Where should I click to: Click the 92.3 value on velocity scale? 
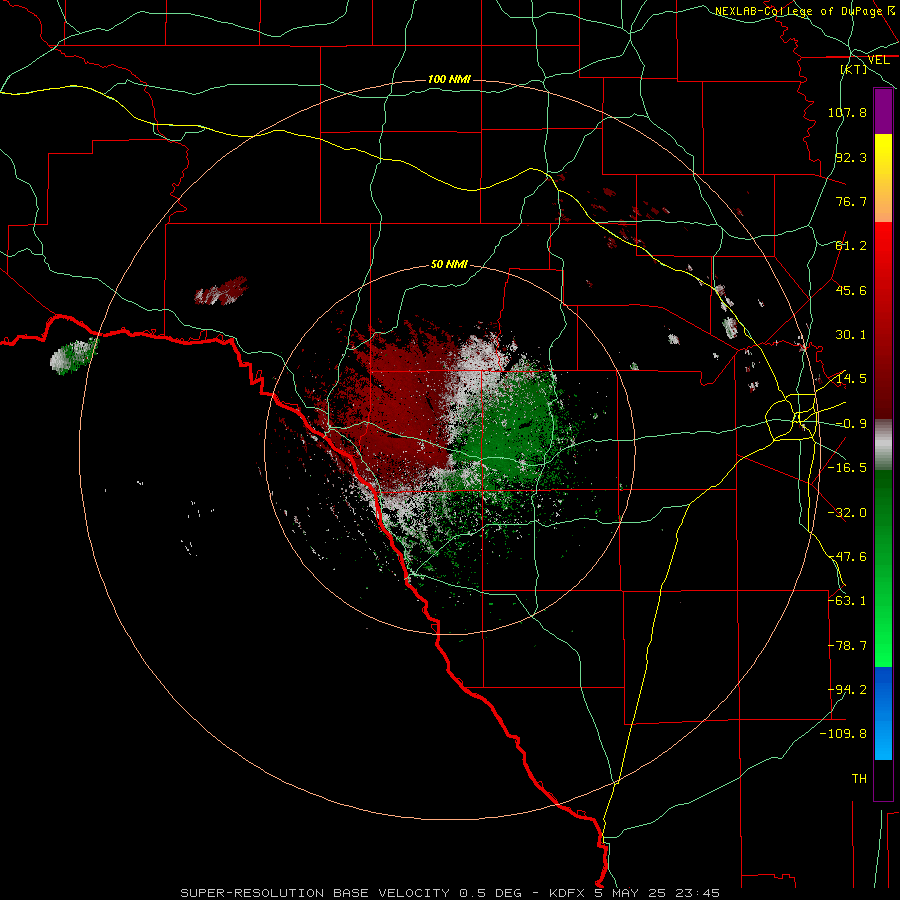coord(851,157)
